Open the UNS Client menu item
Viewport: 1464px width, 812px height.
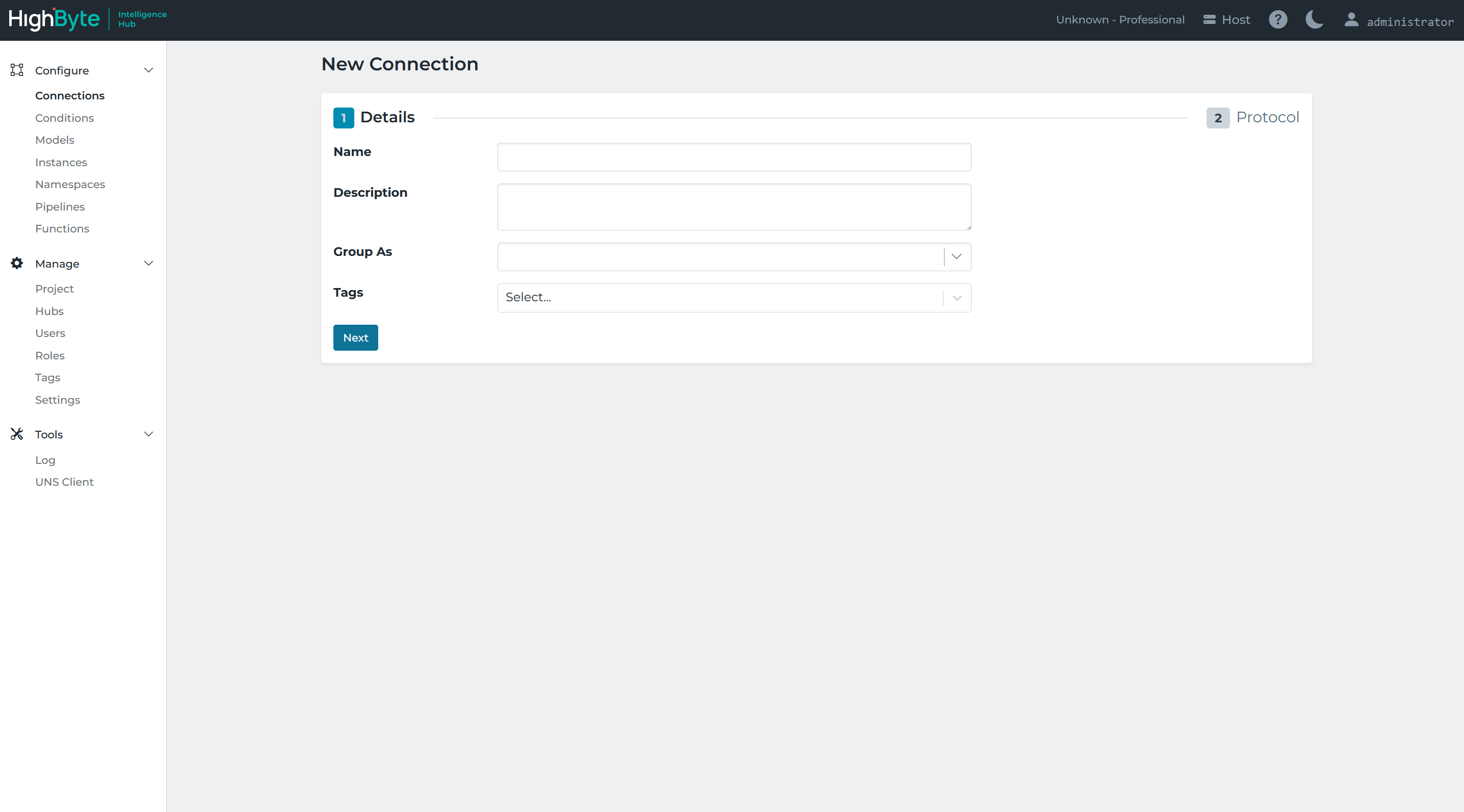(64, 482)
